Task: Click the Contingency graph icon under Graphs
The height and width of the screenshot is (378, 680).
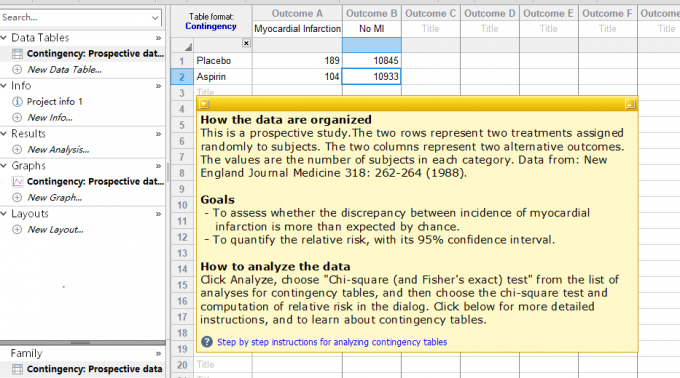Action: tap(17, 182)
